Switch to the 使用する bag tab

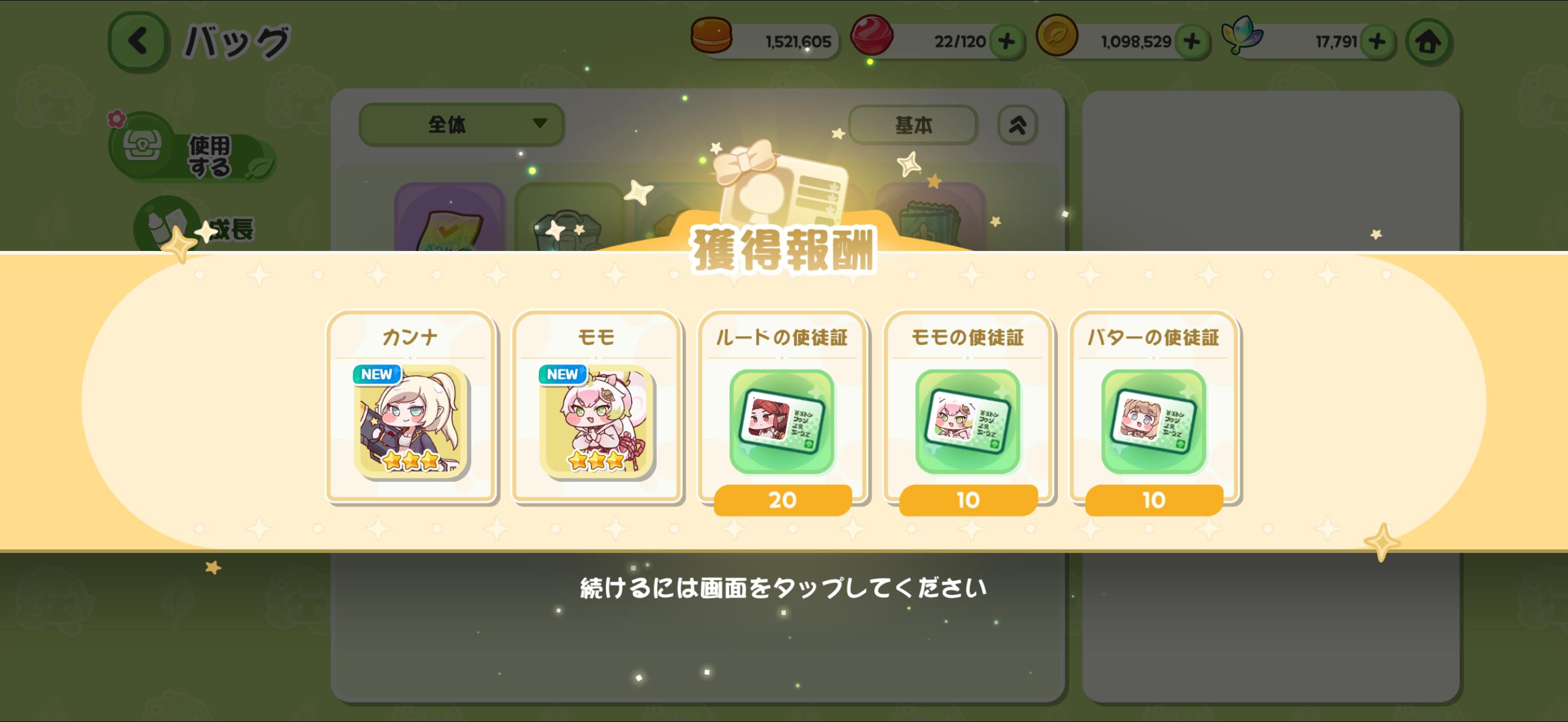(191, 148)
